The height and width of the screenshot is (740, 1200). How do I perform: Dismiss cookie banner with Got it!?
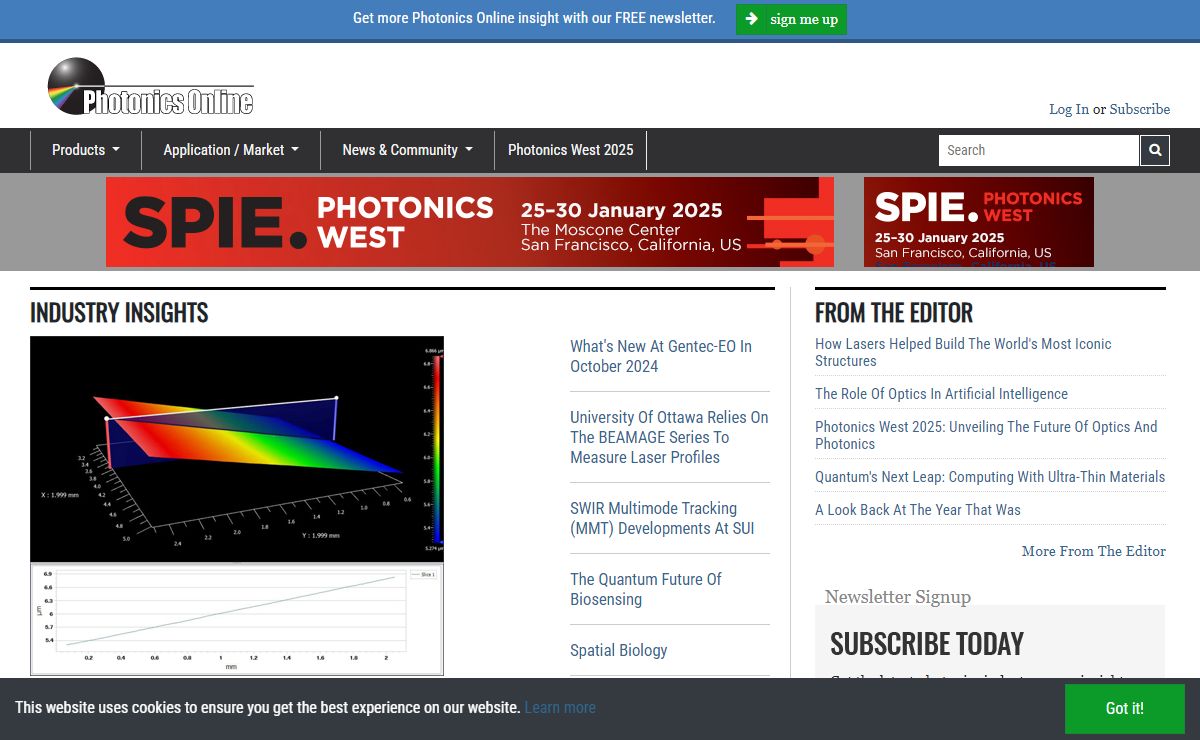click(1125, 708)
